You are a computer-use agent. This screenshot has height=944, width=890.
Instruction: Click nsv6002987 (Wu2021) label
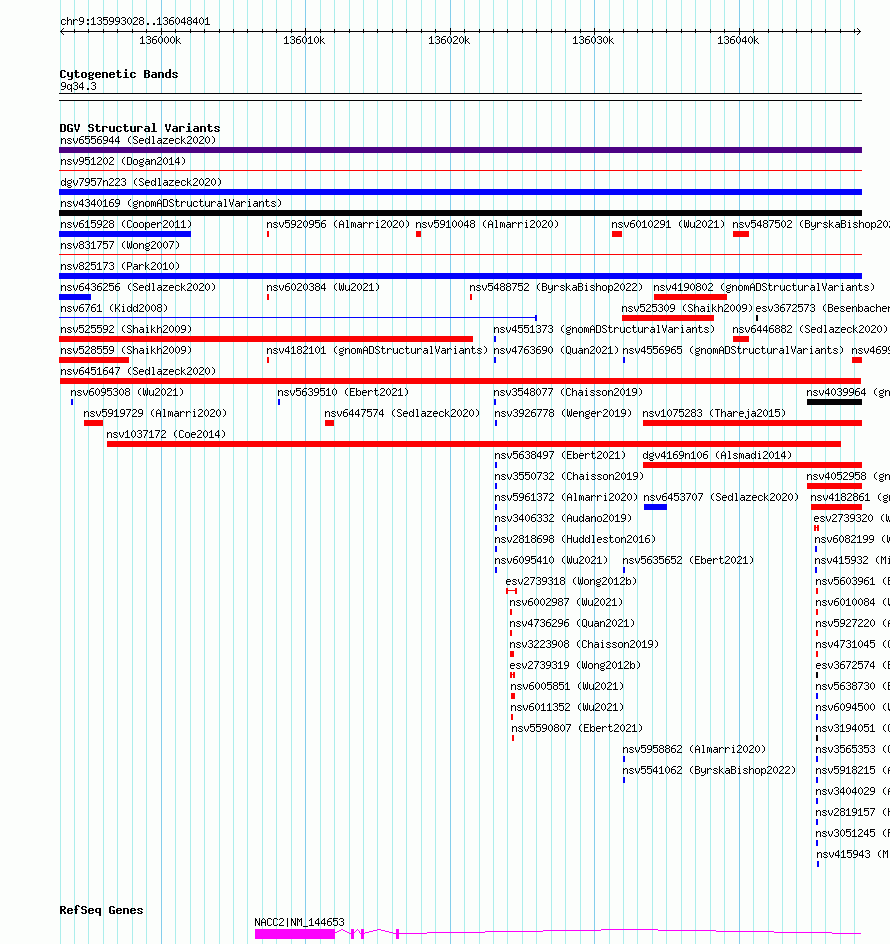point(567,603)
